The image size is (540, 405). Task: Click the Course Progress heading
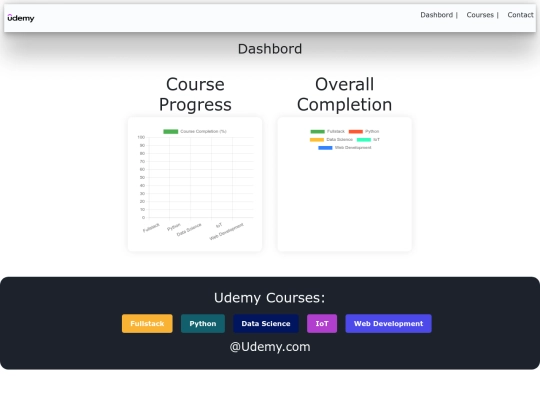click(195, 94)
